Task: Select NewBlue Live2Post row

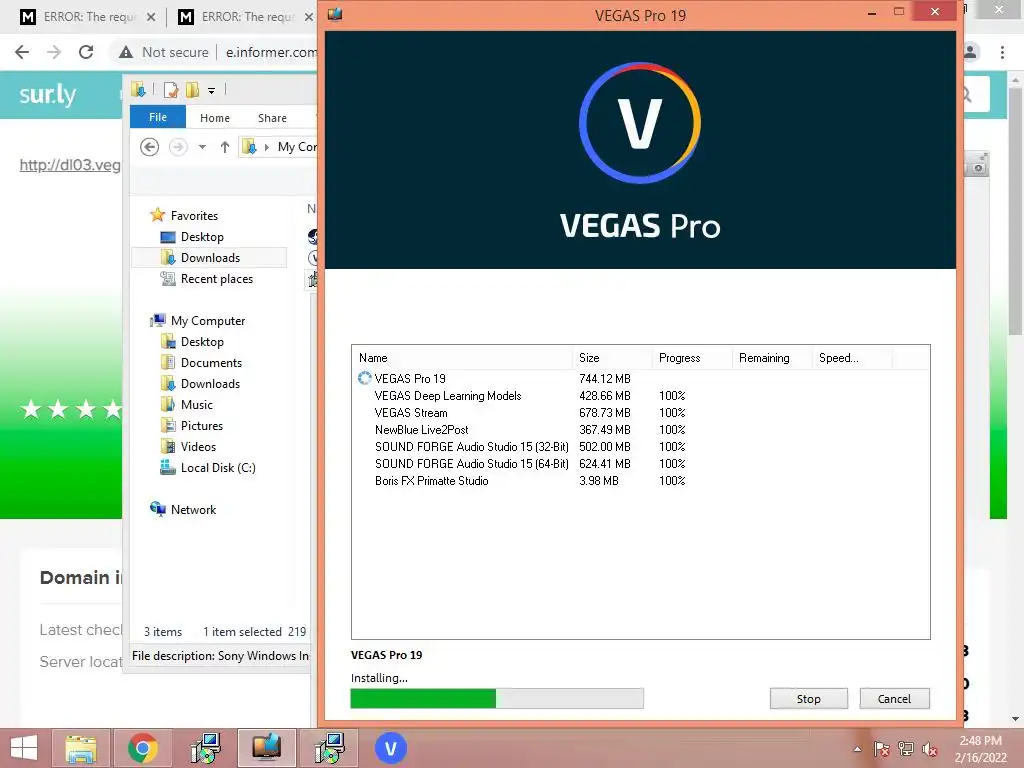Action: click(640, 430)
